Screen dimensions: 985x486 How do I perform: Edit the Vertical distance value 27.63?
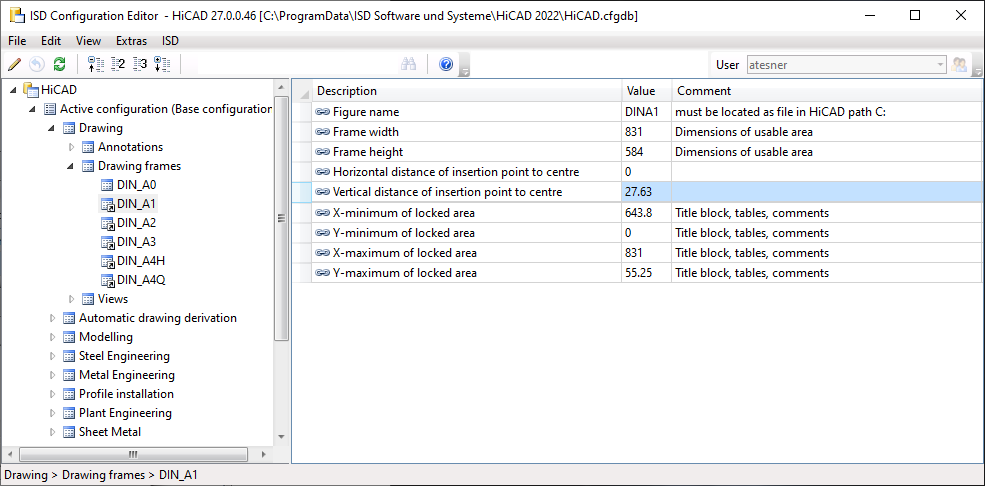click(x=647, y=192)
